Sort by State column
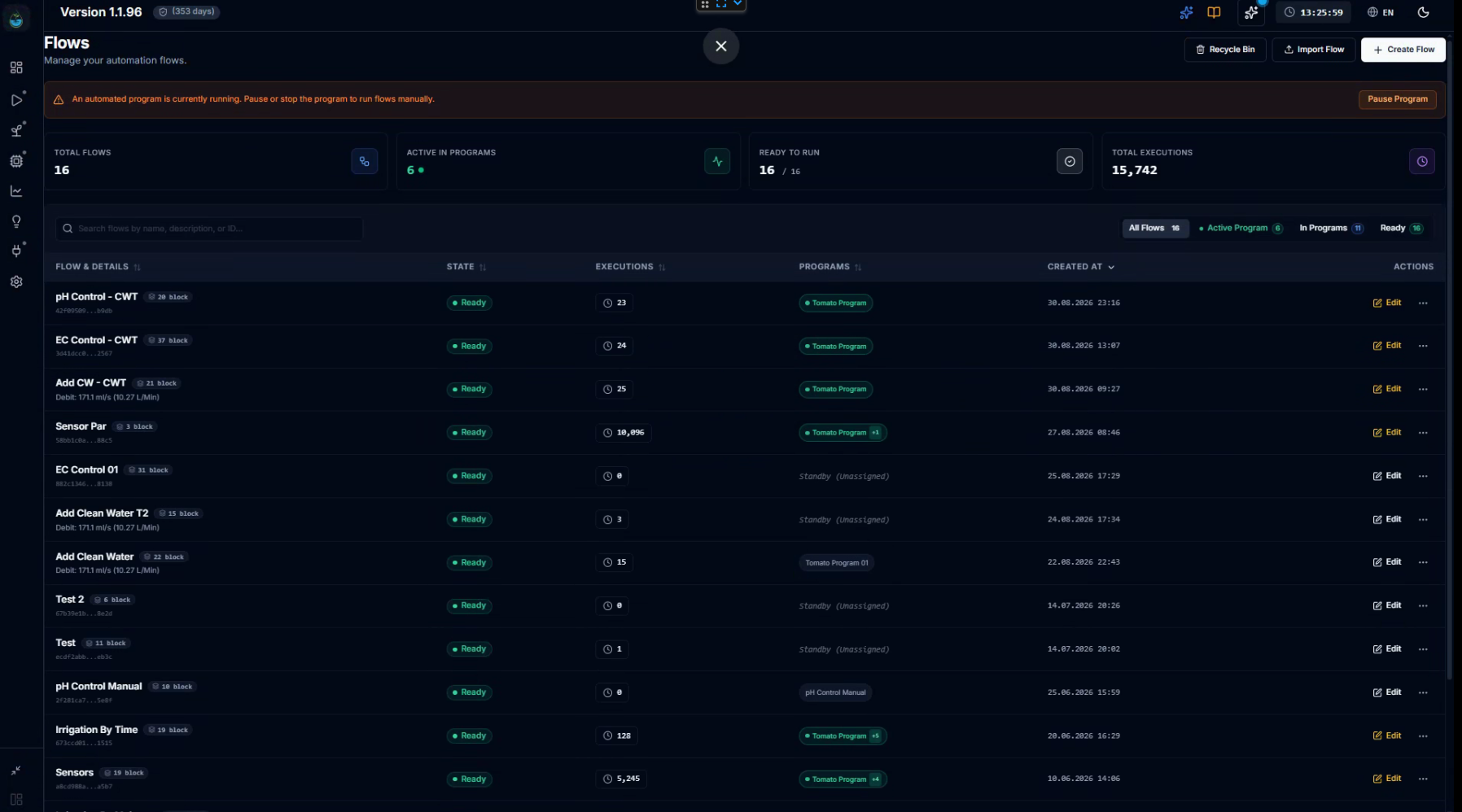This screenshot has height=812, width=1462. tap(466, 267)
